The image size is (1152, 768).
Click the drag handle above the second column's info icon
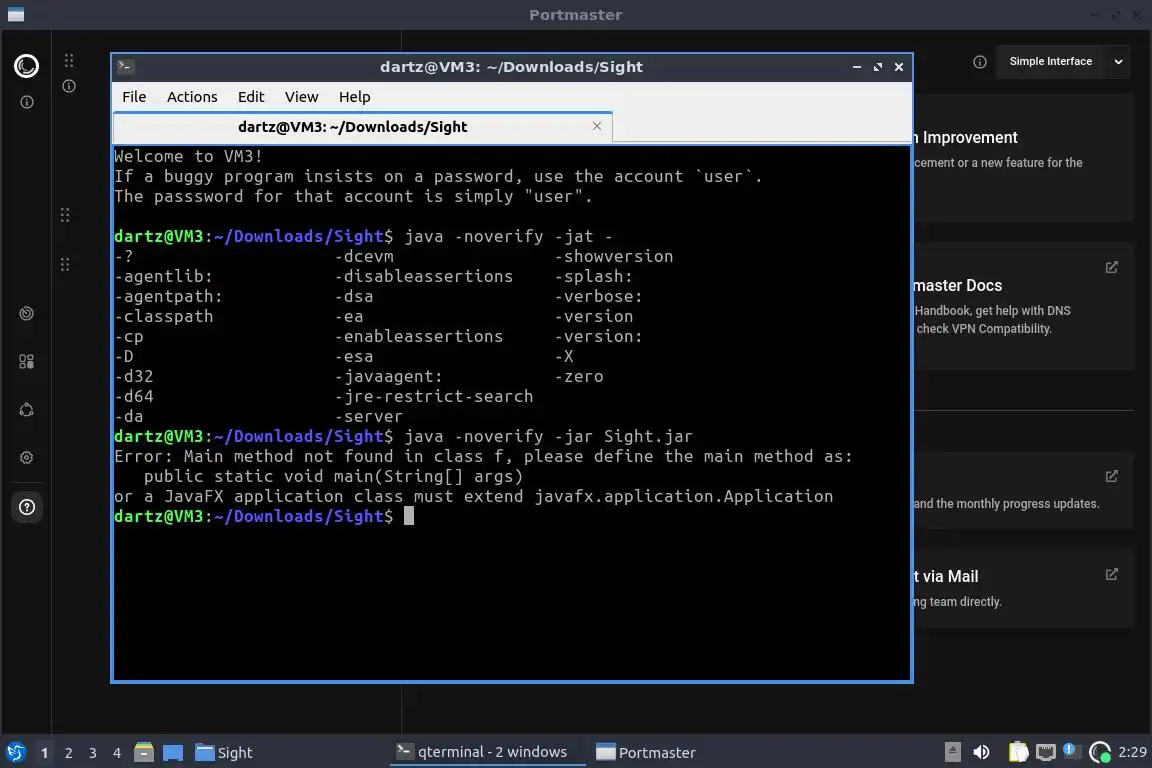69,60
